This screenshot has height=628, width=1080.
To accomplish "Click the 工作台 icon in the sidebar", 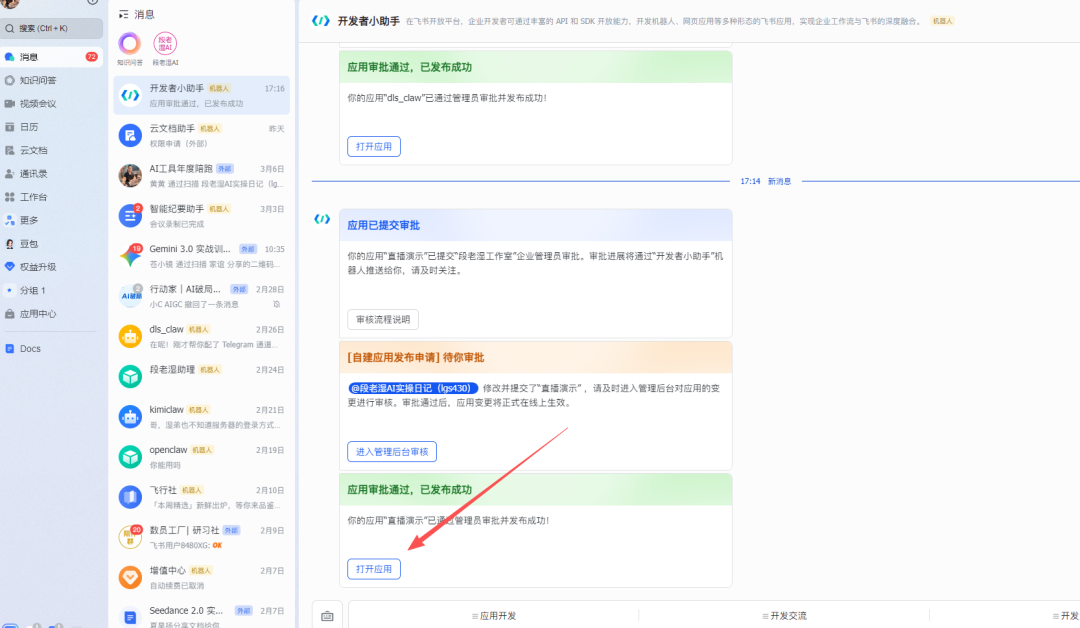I will click(x=10, y=197).
